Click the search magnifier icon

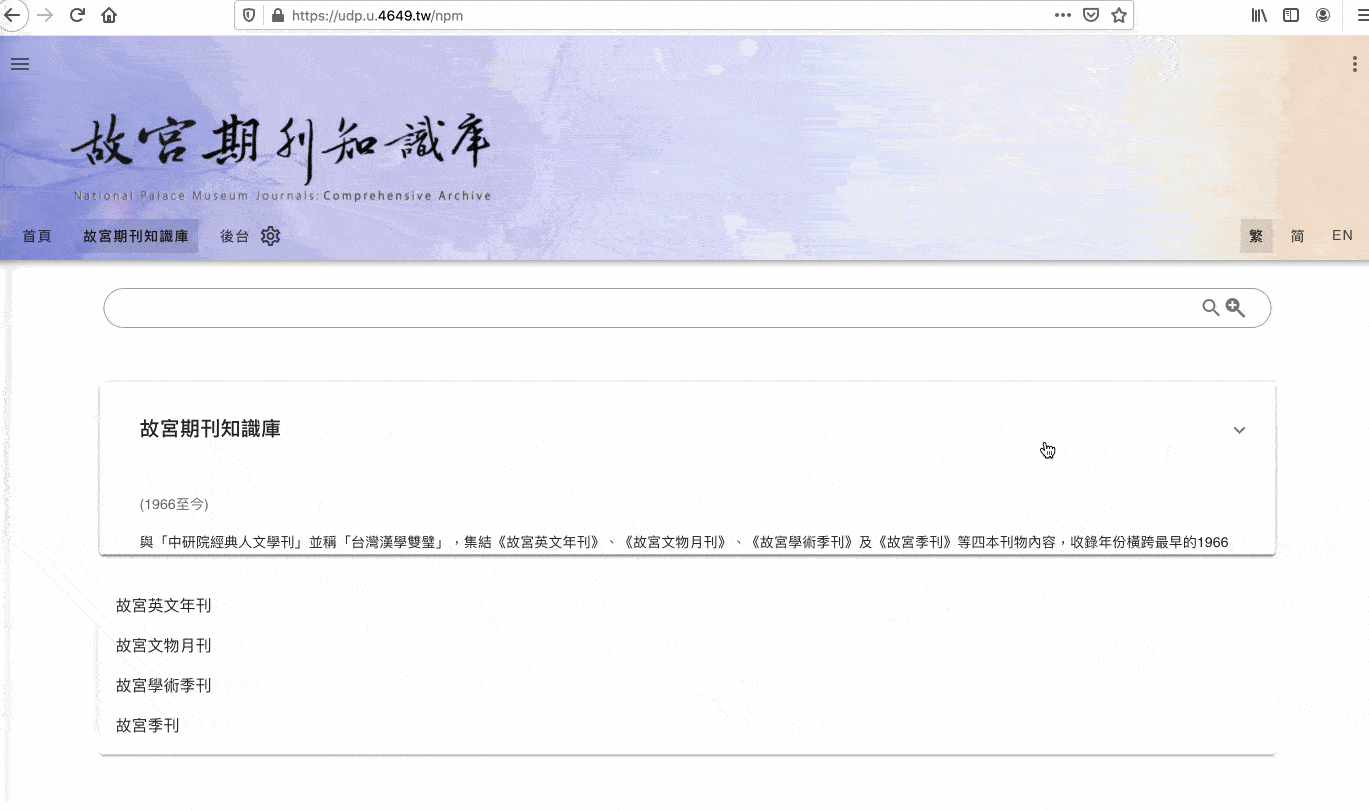coord(1210,308)
